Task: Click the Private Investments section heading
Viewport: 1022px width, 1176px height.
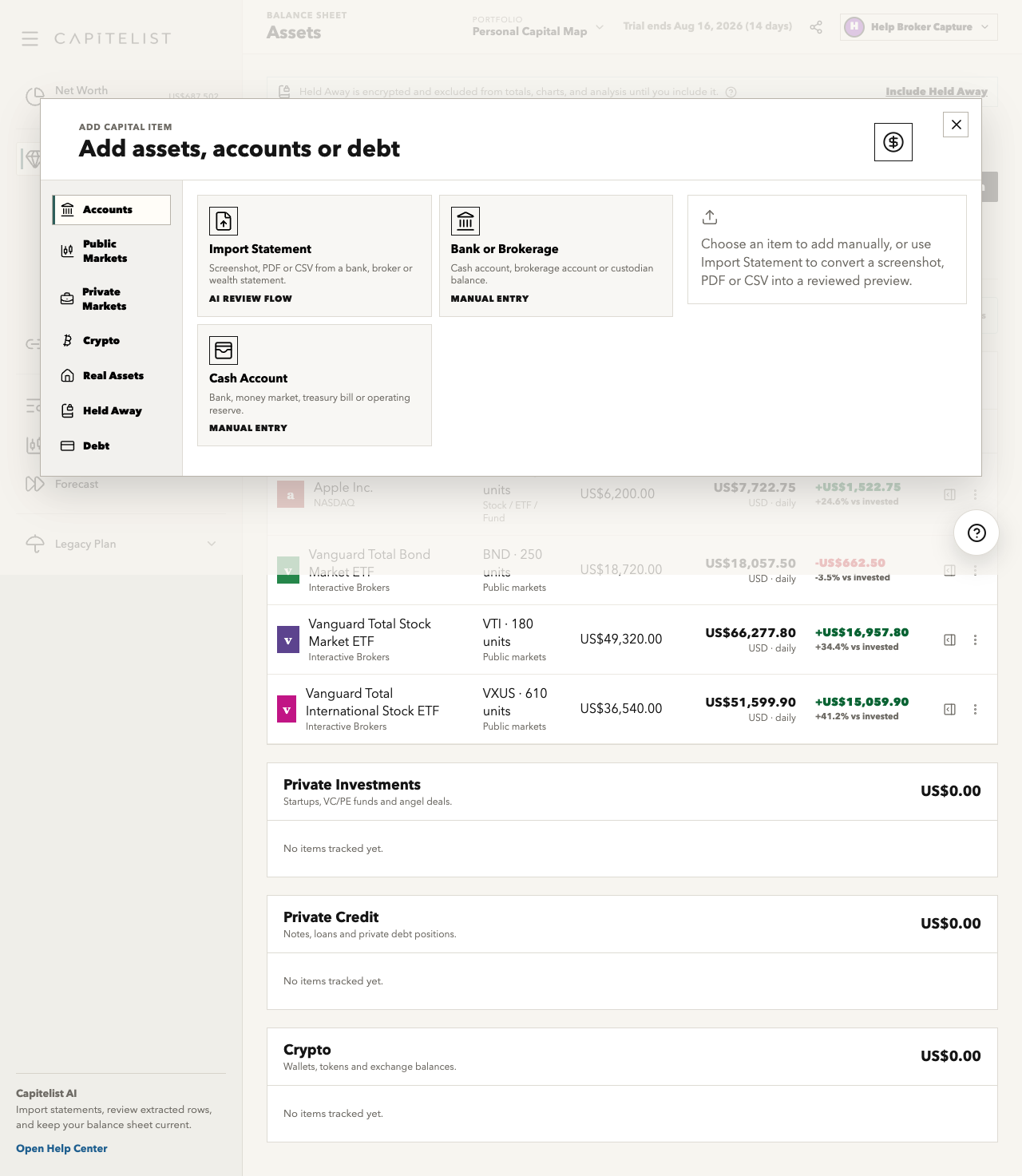Action: (x=352, y=786)
